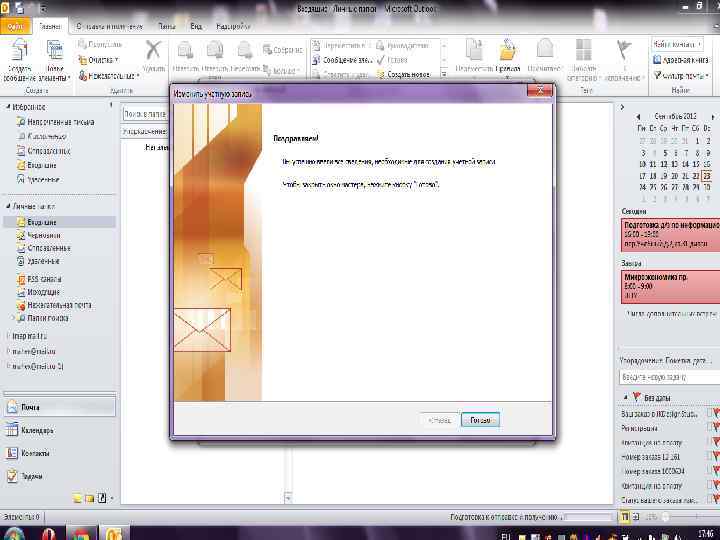The image size is (720, 540).
Task: Click the Пропустить icon in ribbon
Action: (100, 45)
